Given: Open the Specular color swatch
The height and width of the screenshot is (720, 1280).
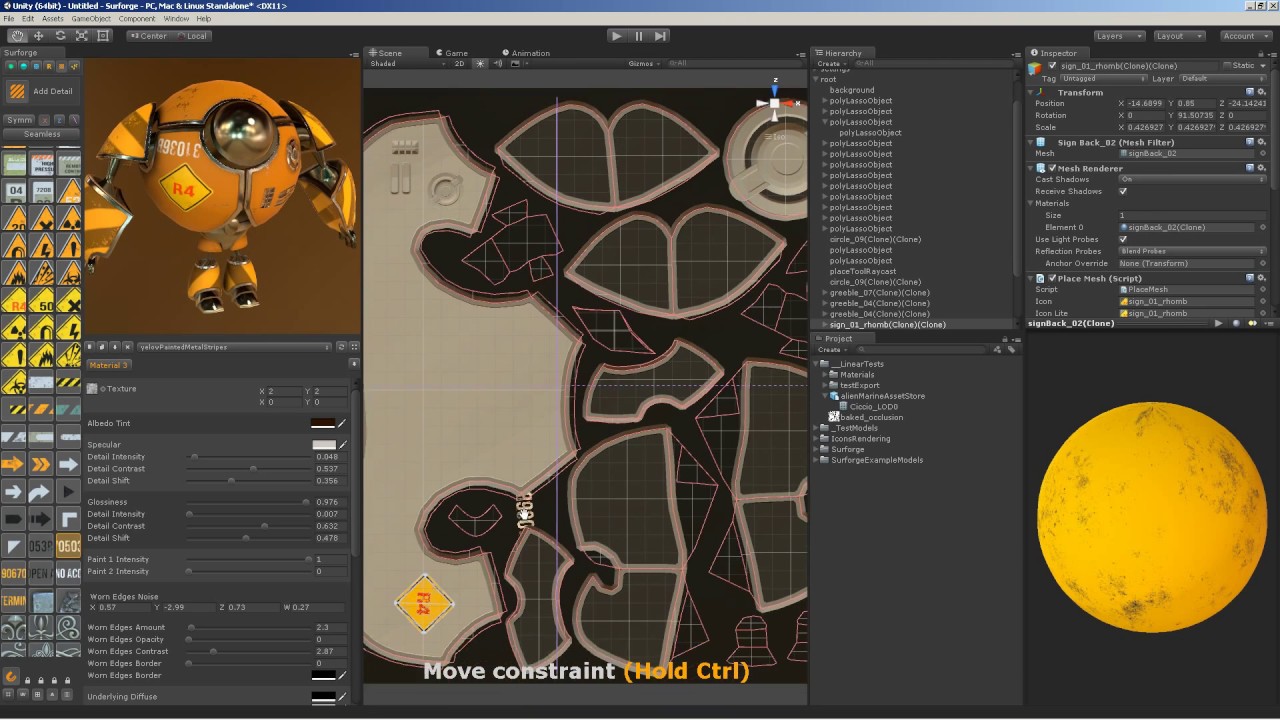Looking at the screenshot, I should coord(323,445).
